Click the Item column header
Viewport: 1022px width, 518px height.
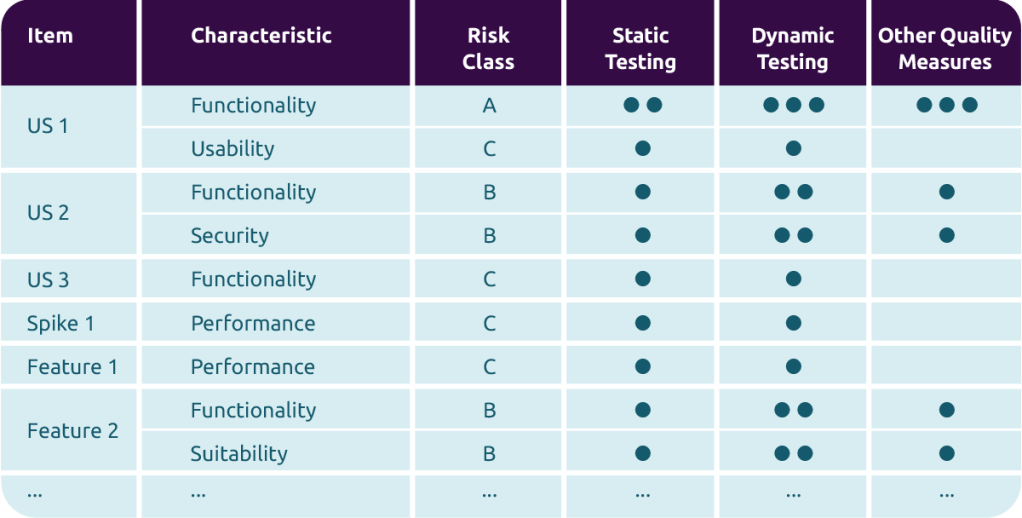click(x=50, y=36)
